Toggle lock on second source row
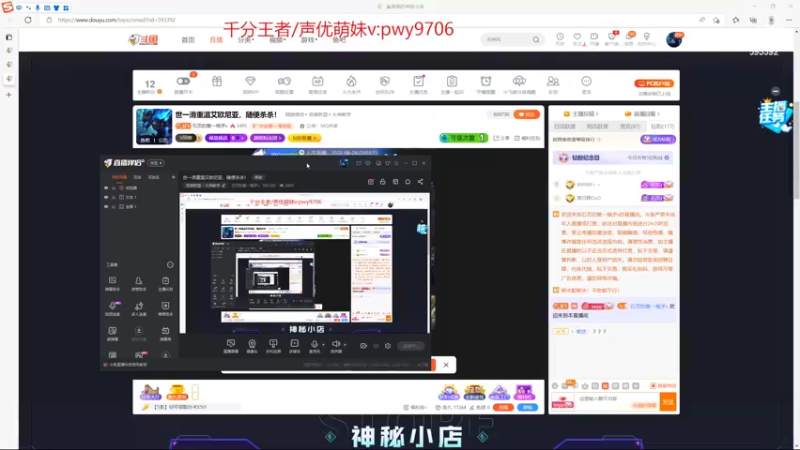 point(114,197)
